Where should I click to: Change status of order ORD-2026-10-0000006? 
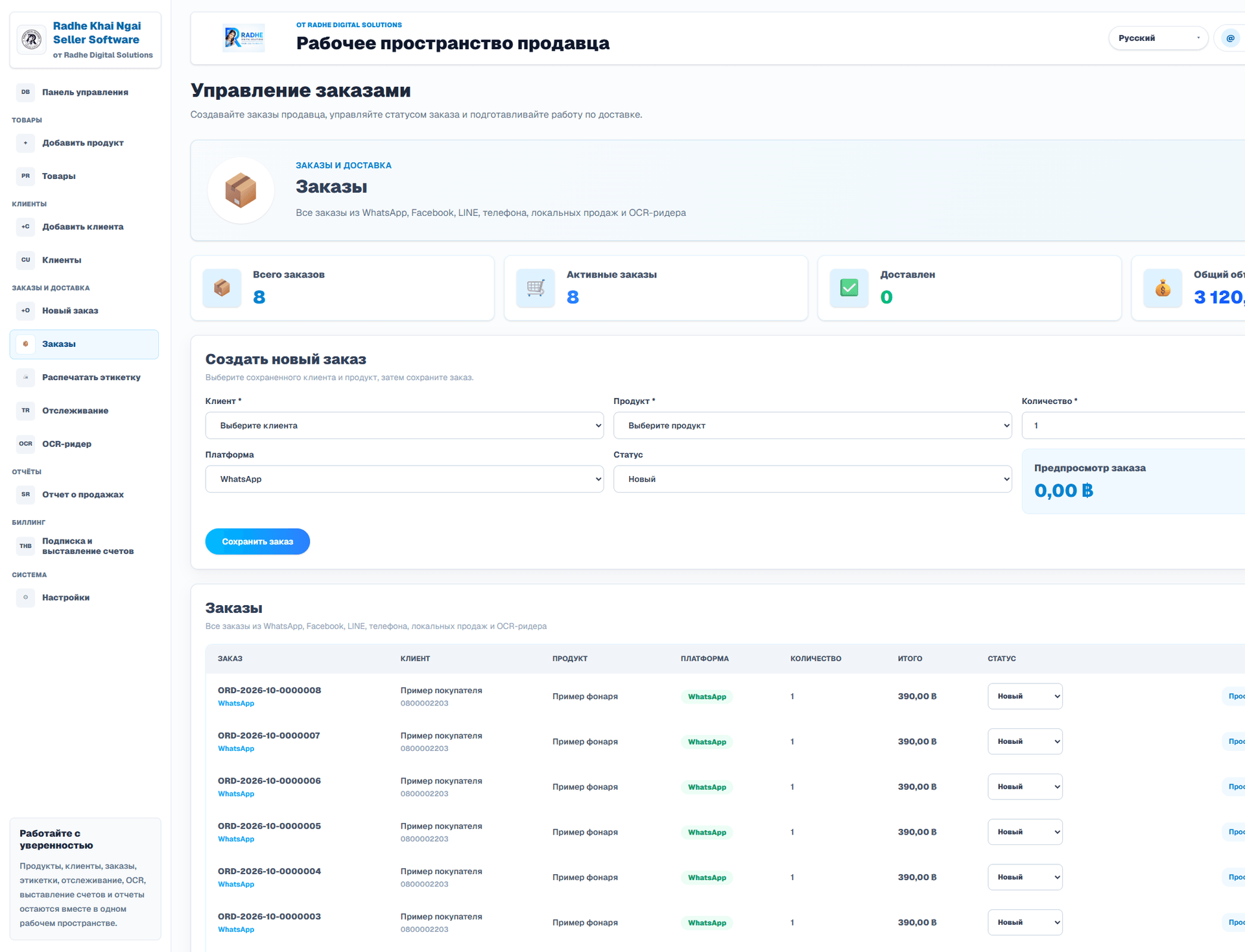(x=1025, y=787)
